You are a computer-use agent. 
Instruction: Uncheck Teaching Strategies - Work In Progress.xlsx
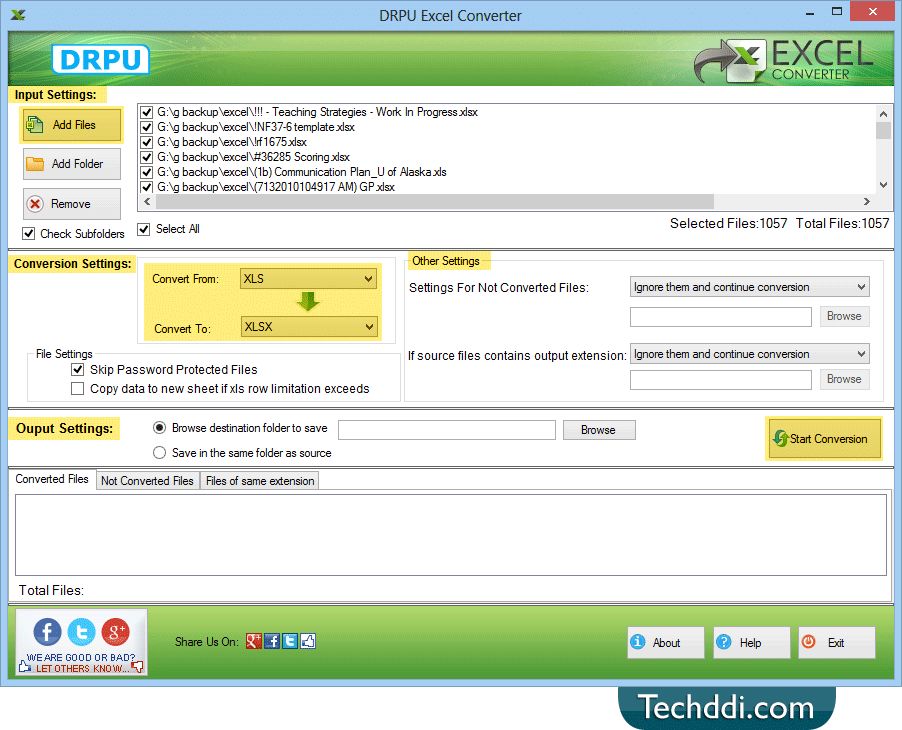pos(147,112)
